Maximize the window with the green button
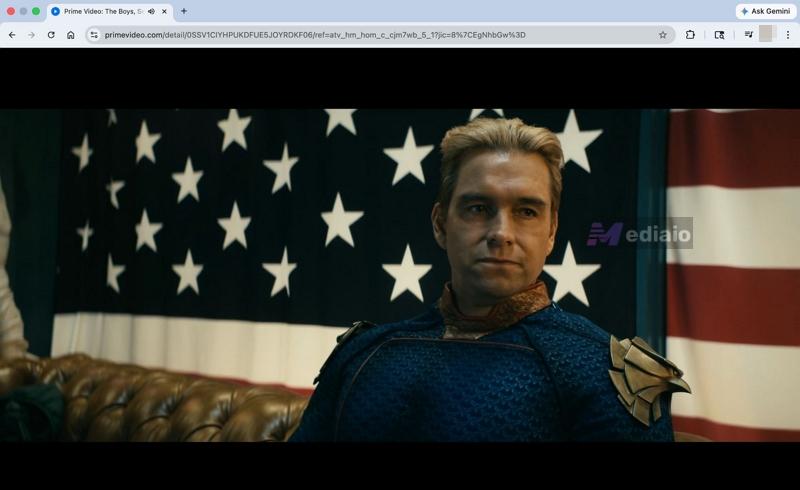Screen dimensions: 800x490 click(36, 11)
